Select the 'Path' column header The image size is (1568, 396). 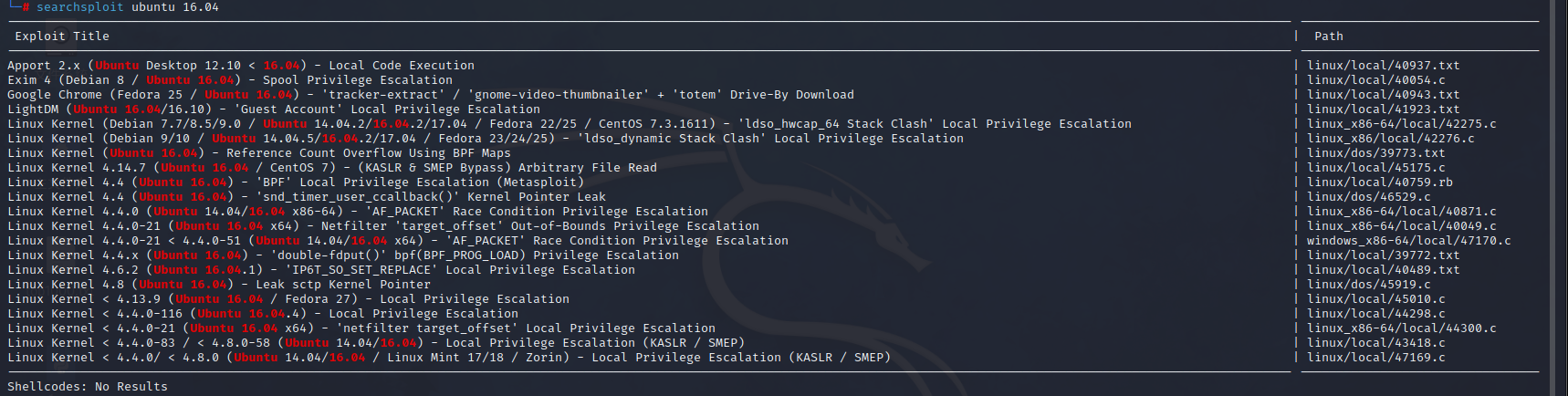click(x=1329, y=36)
